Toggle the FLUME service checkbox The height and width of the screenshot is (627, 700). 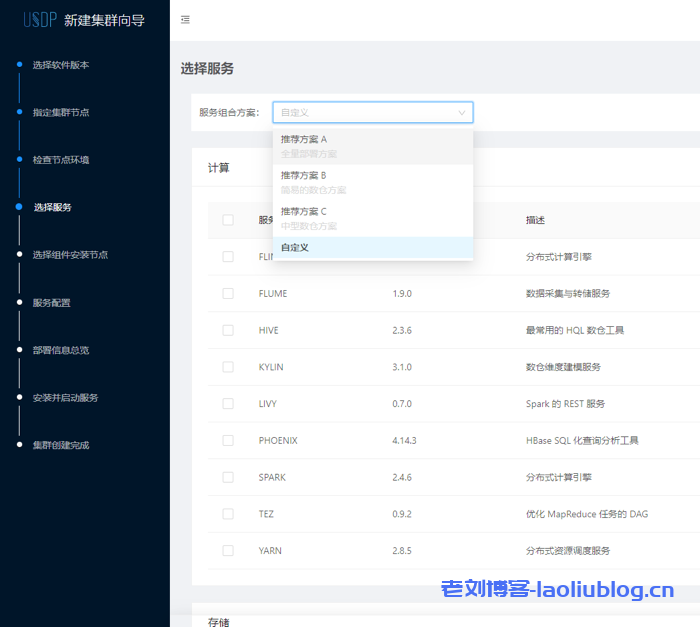228,293
